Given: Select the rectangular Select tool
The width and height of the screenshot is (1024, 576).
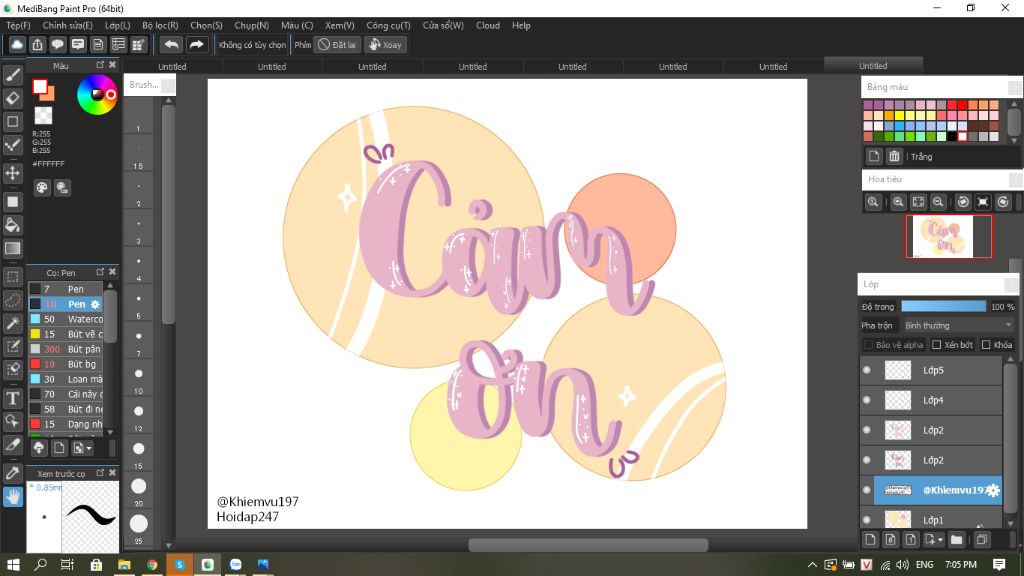Looking at the screenshot, I should (x=12, y=277).
